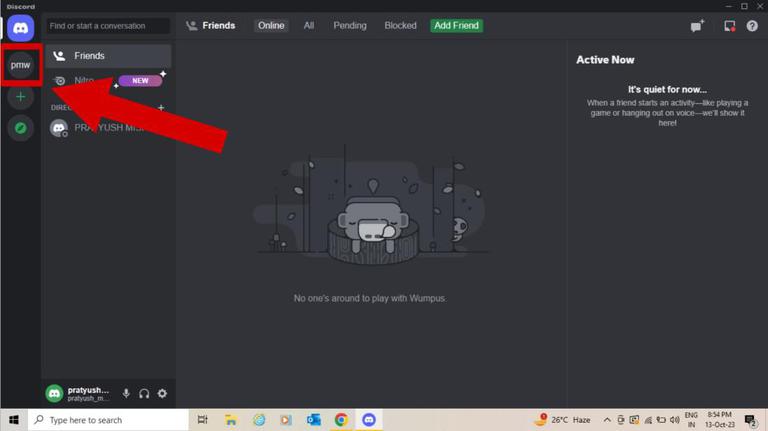This screenshot has width=768, height=431.
Task: Switch to the Pending tab
Action: pos(350,25)
